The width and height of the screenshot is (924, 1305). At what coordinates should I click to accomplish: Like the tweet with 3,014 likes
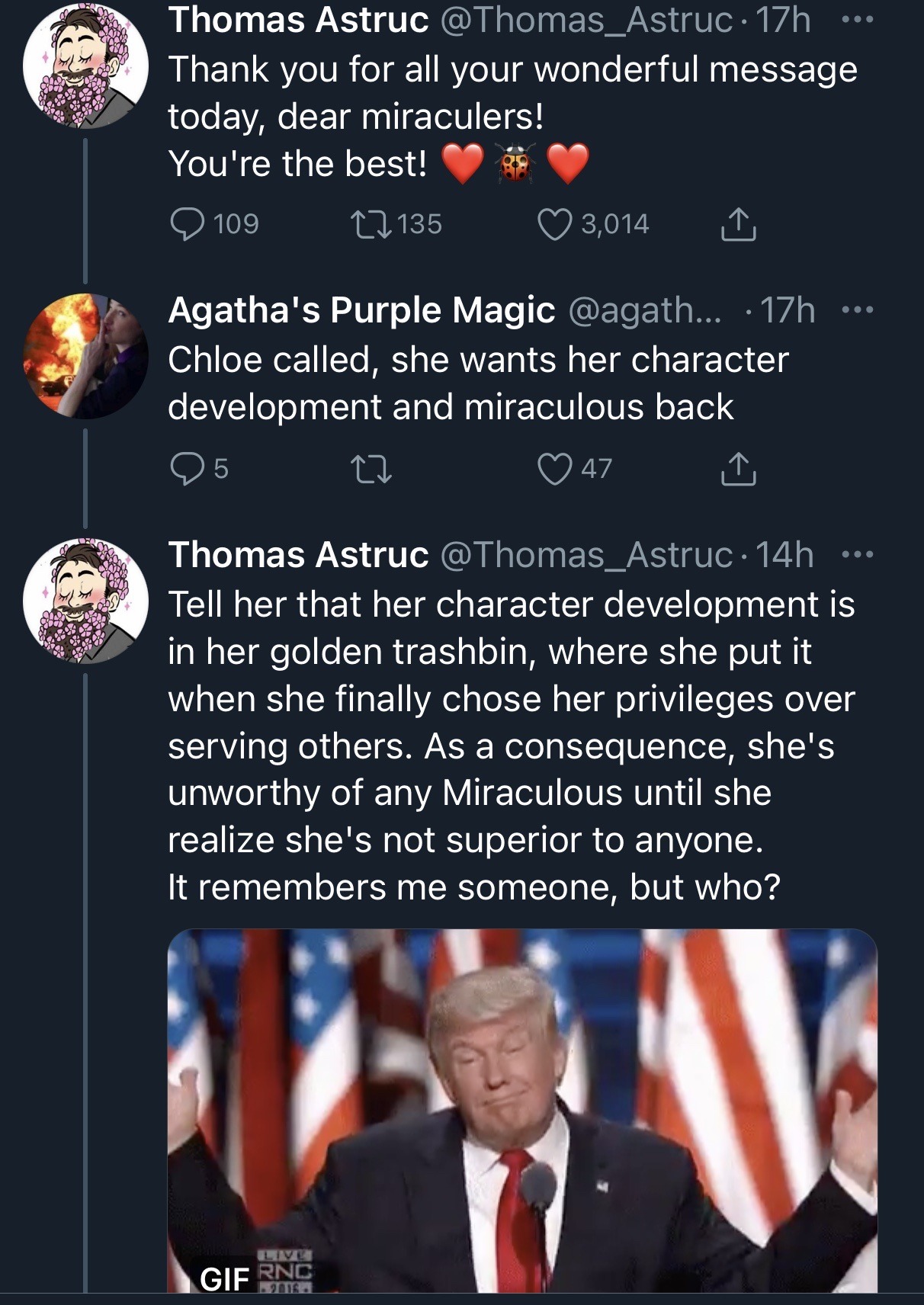point(554,224)
